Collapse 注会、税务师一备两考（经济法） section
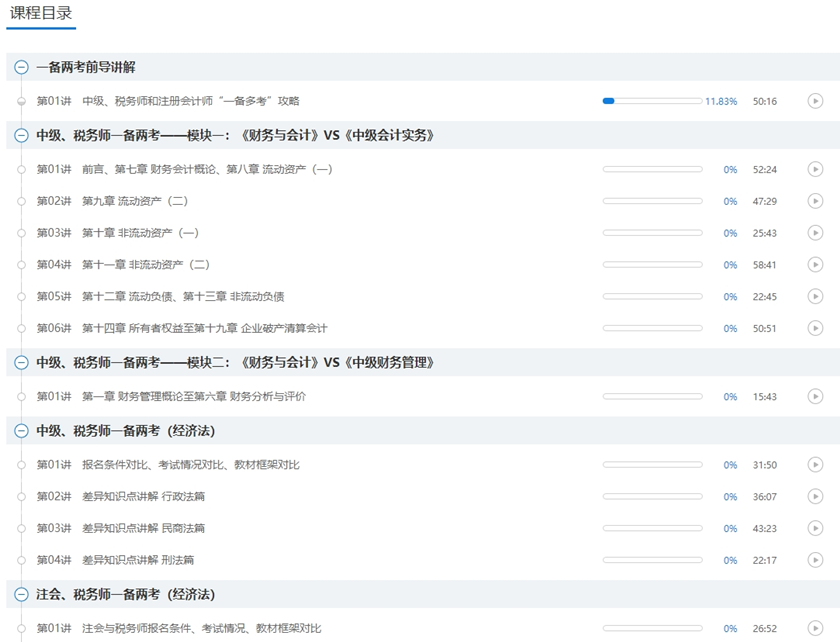Screen dimensions: 840x642 click(x=21, y=594)
